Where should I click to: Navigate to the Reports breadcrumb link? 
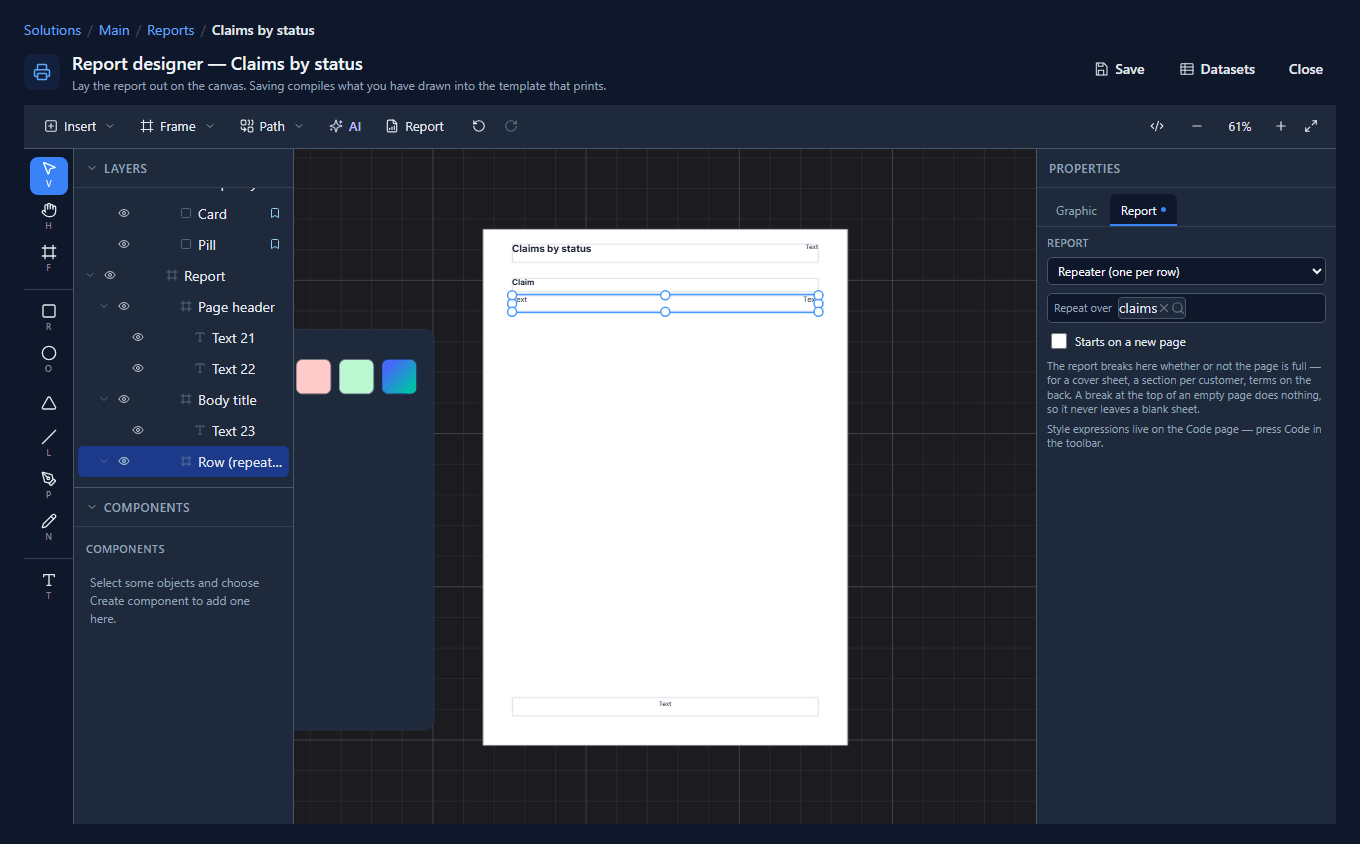(x=170, y=31)
